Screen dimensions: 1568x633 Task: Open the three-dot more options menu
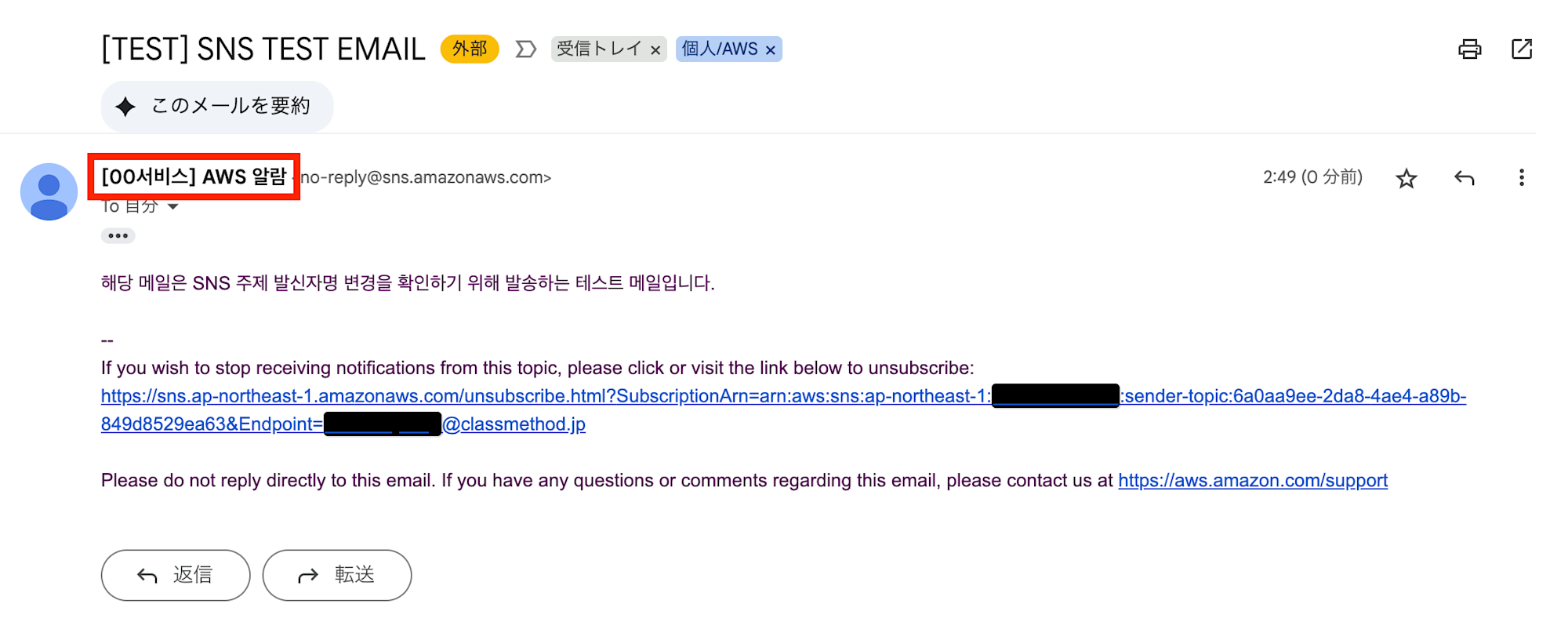pyautogui.click(x=1521, y=178)
